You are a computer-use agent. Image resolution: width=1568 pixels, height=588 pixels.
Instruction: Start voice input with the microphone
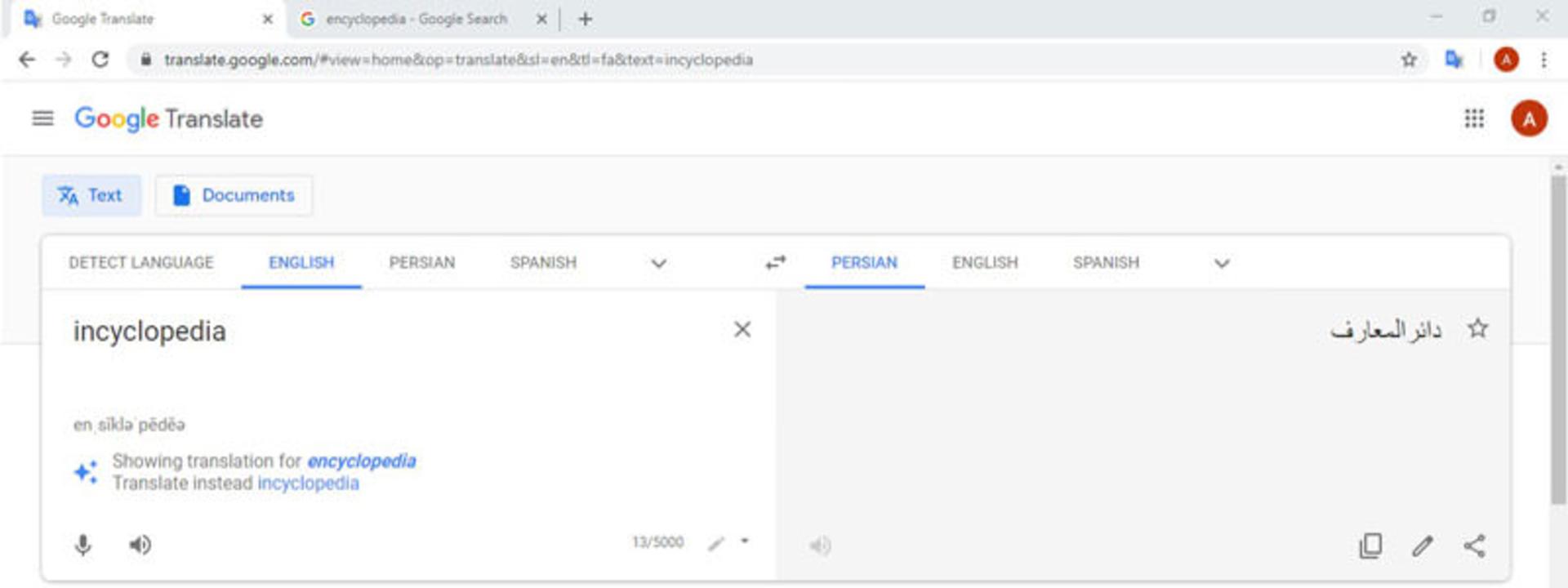coord(83,545)
